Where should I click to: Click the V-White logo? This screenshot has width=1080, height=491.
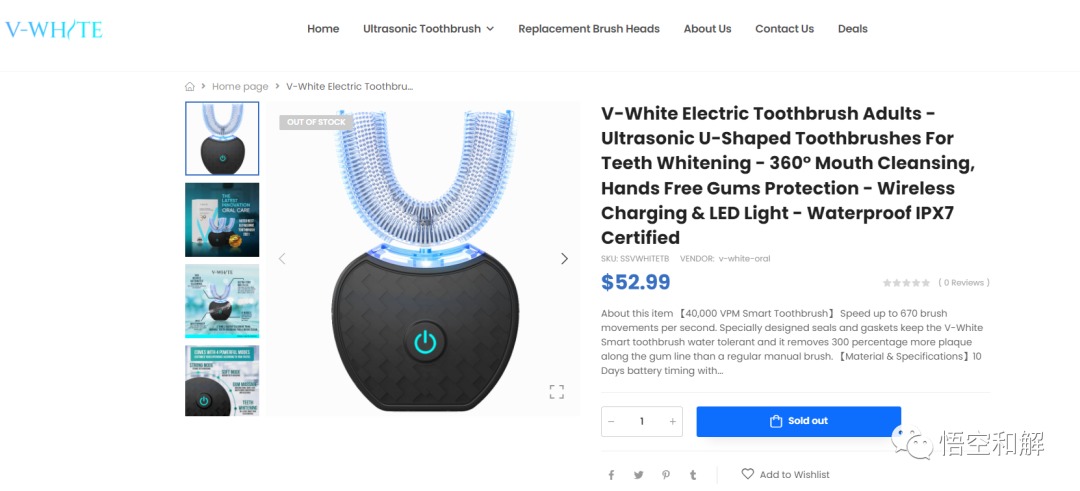click(x=54, y=30)
